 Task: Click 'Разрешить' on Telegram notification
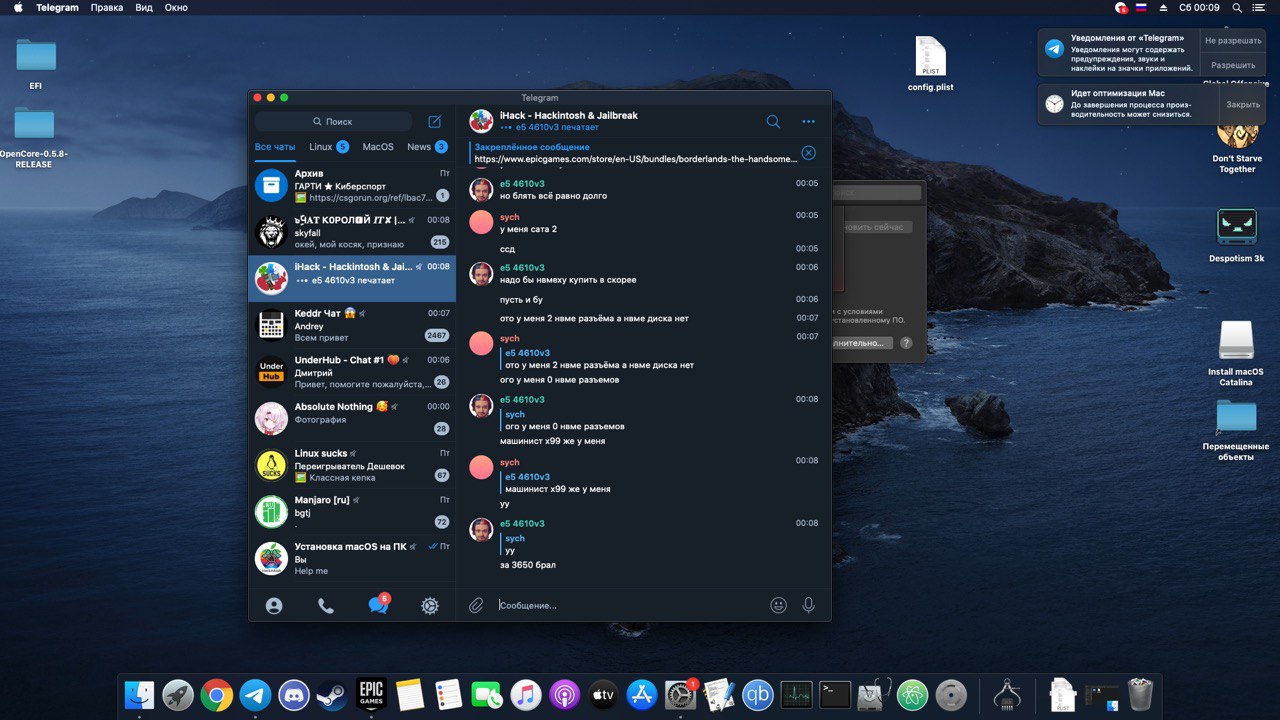(1233, 65)
